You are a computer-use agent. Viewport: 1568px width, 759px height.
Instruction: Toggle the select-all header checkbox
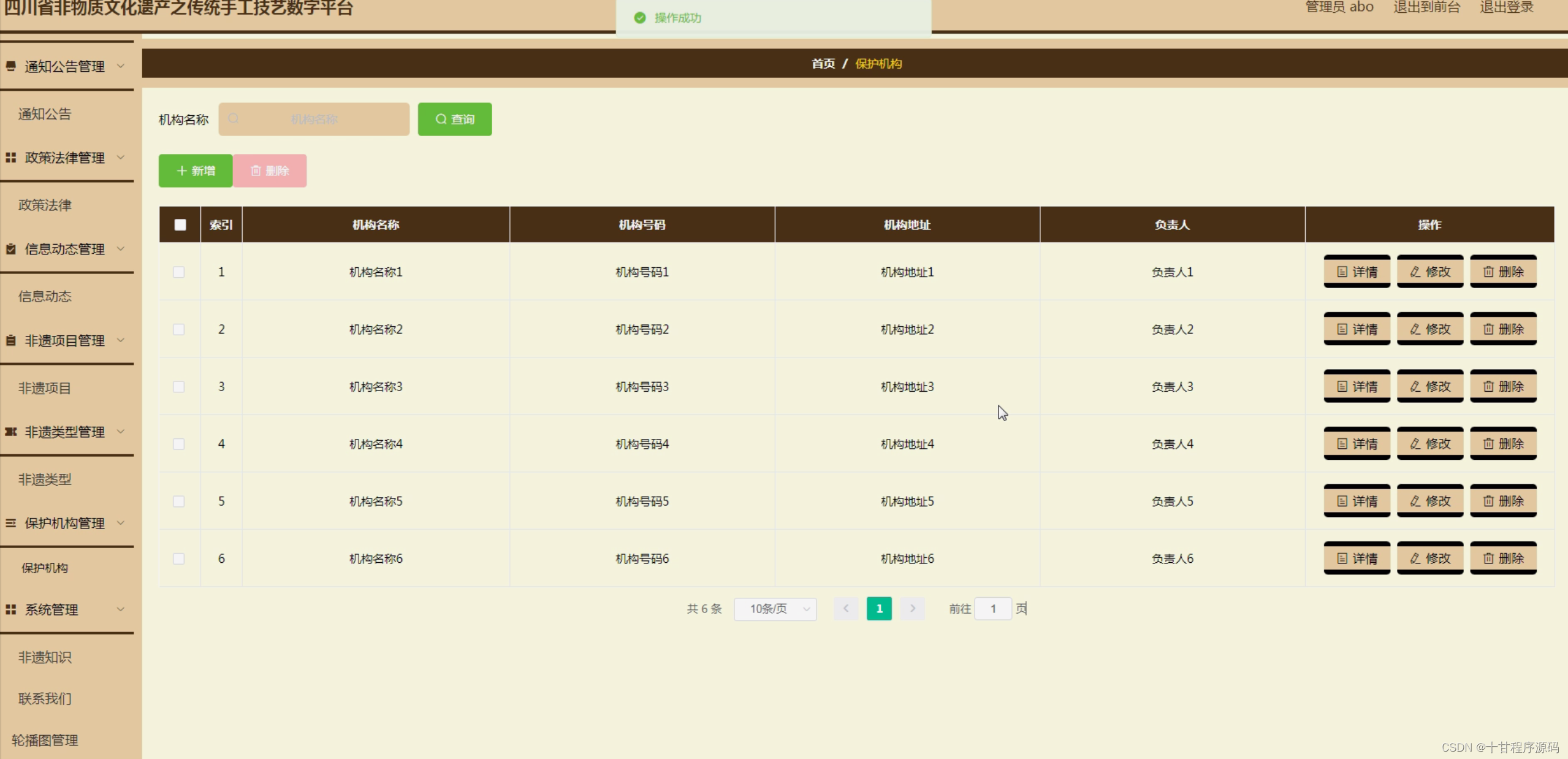tap(180, 224)
